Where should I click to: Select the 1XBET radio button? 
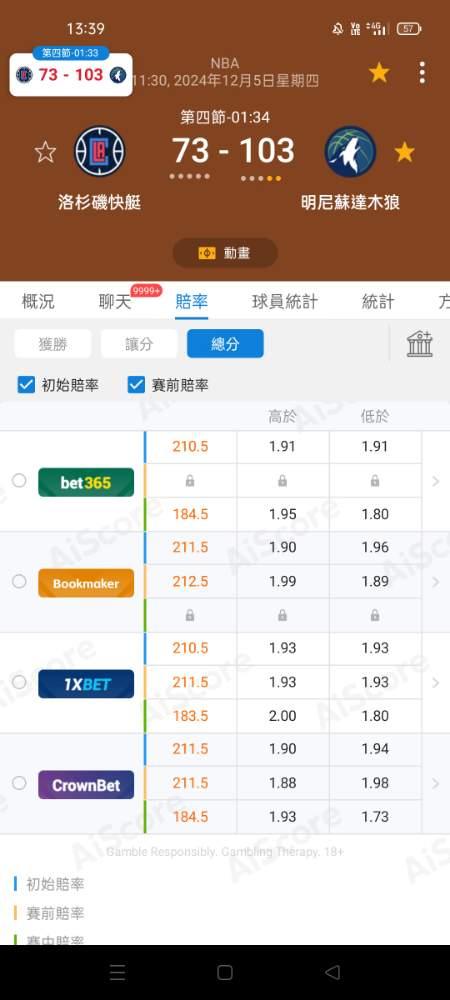(x=19, y=682)
